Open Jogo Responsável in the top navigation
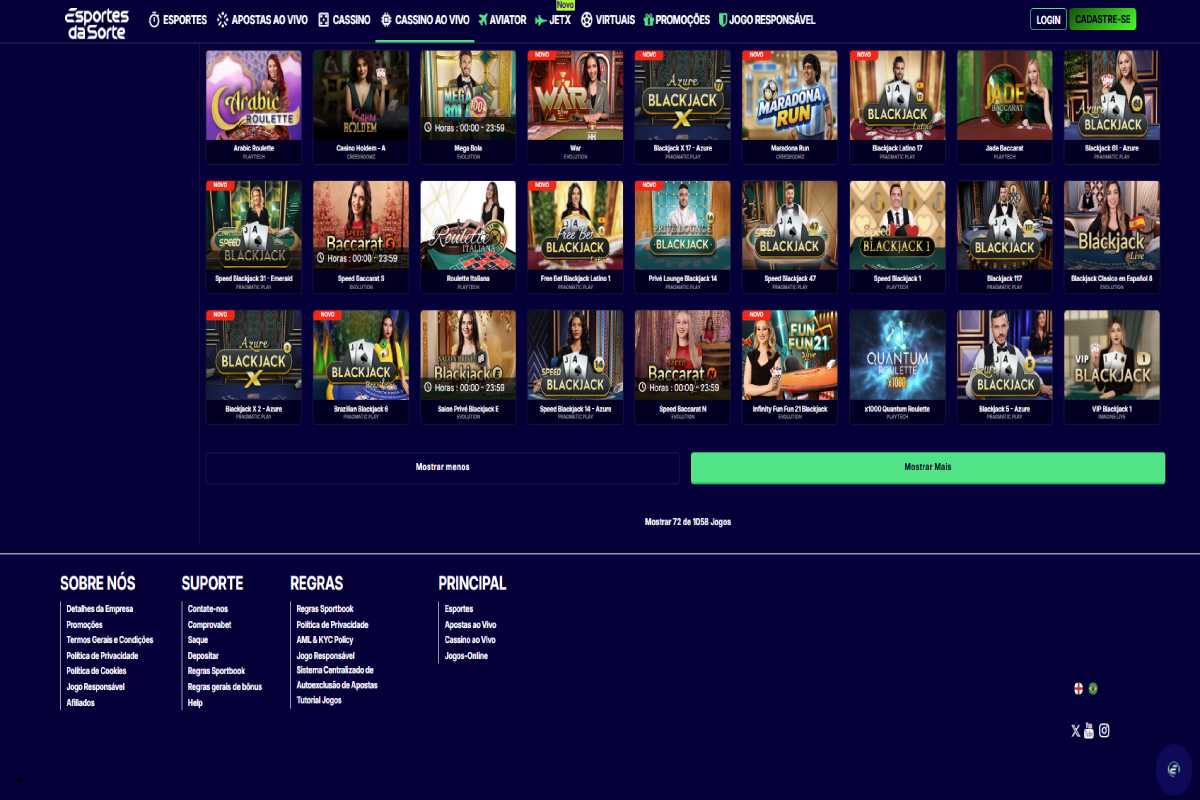The height and width of the screenshot is (800, 1200). (767, 20)
